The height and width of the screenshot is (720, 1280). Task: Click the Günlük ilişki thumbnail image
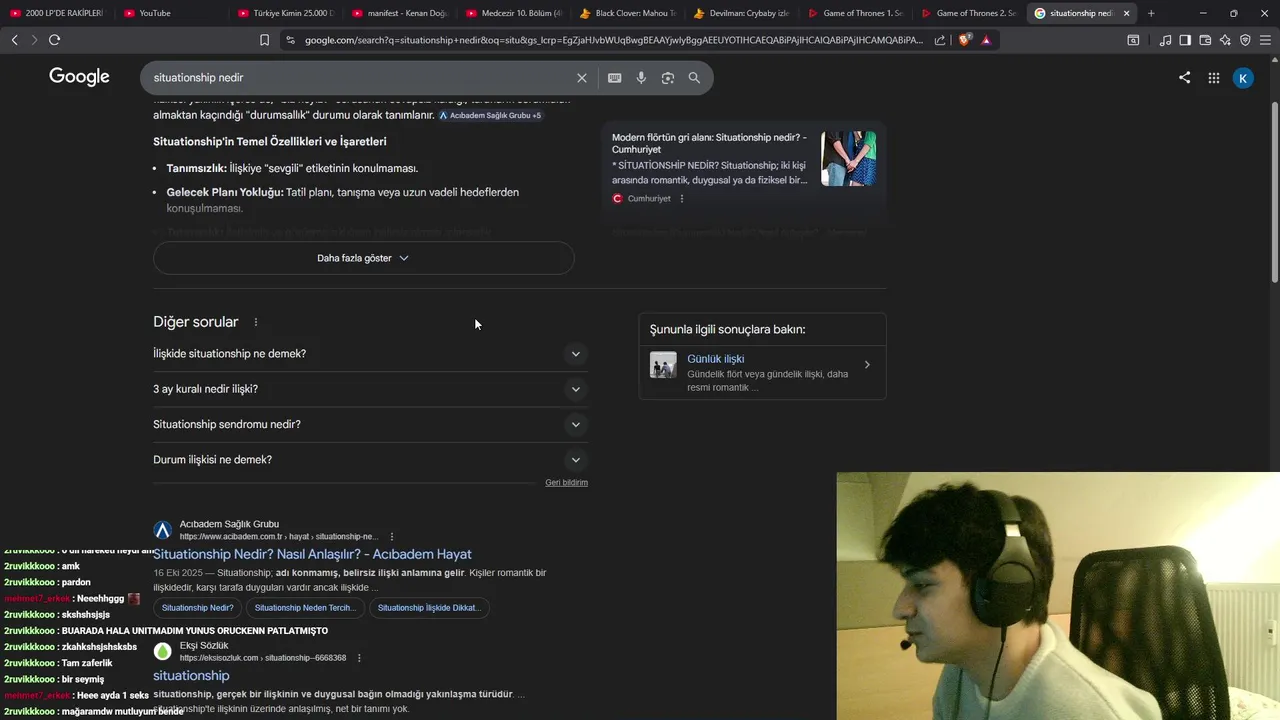click(x=663, y=365)
